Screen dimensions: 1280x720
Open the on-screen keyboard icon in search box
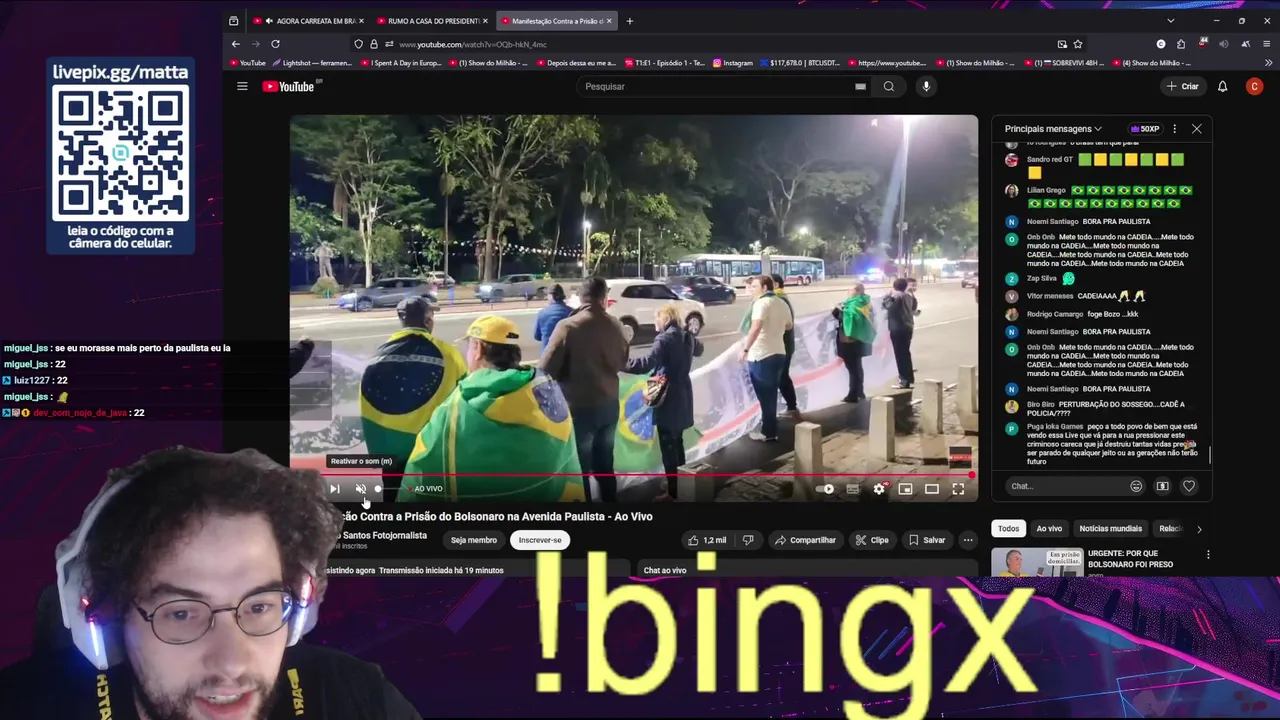[860, 86]
